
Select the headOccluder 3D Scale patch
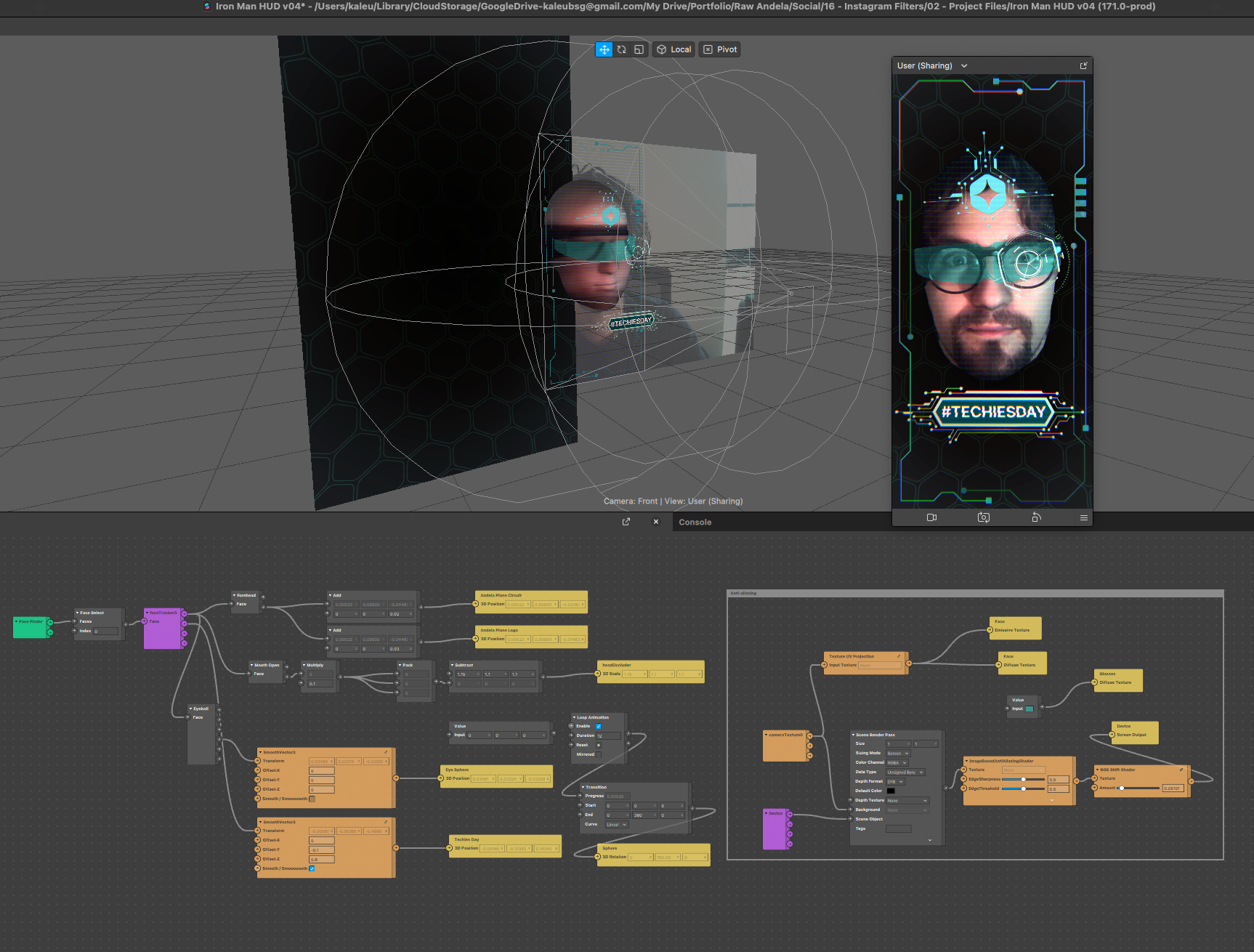point(650,671)
